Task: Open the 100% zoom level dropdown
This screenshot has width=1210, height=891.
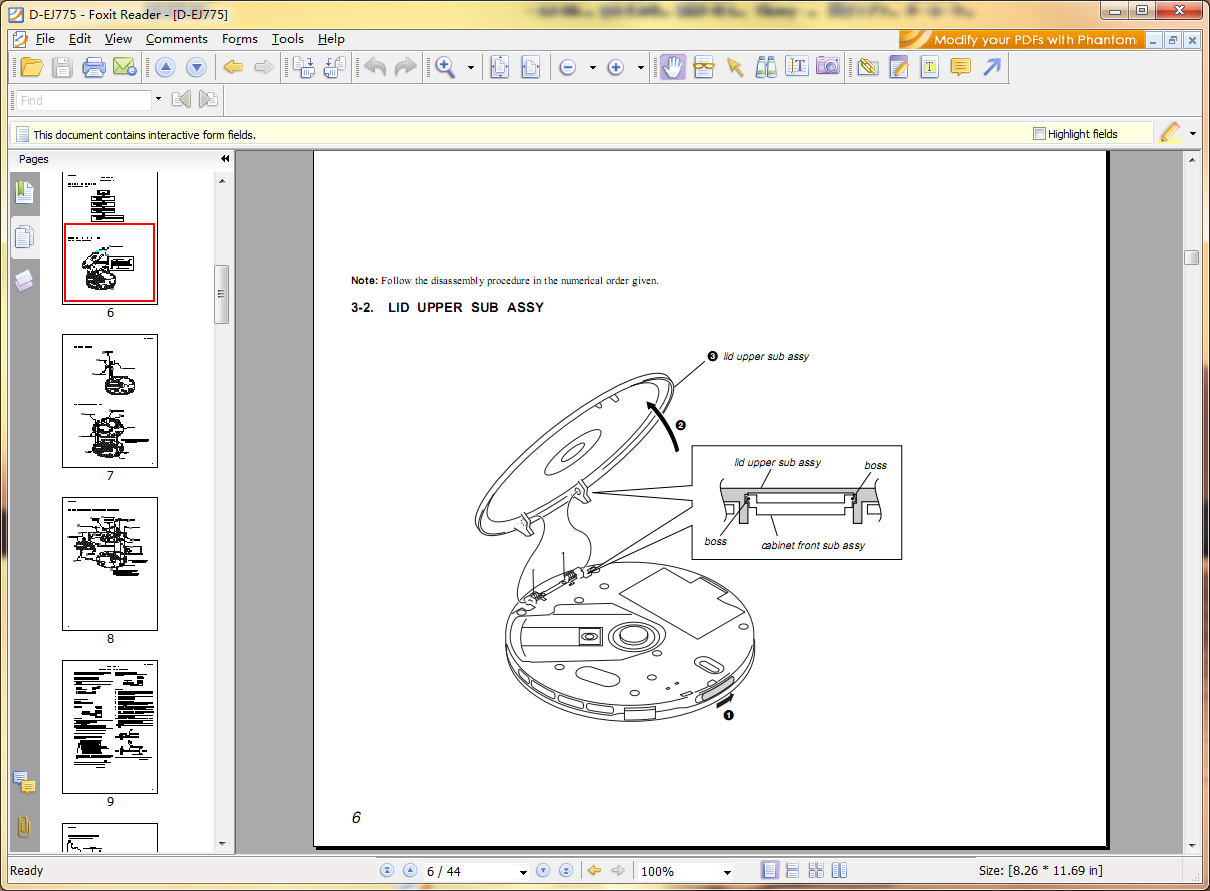Action: (x=727, y=872)
